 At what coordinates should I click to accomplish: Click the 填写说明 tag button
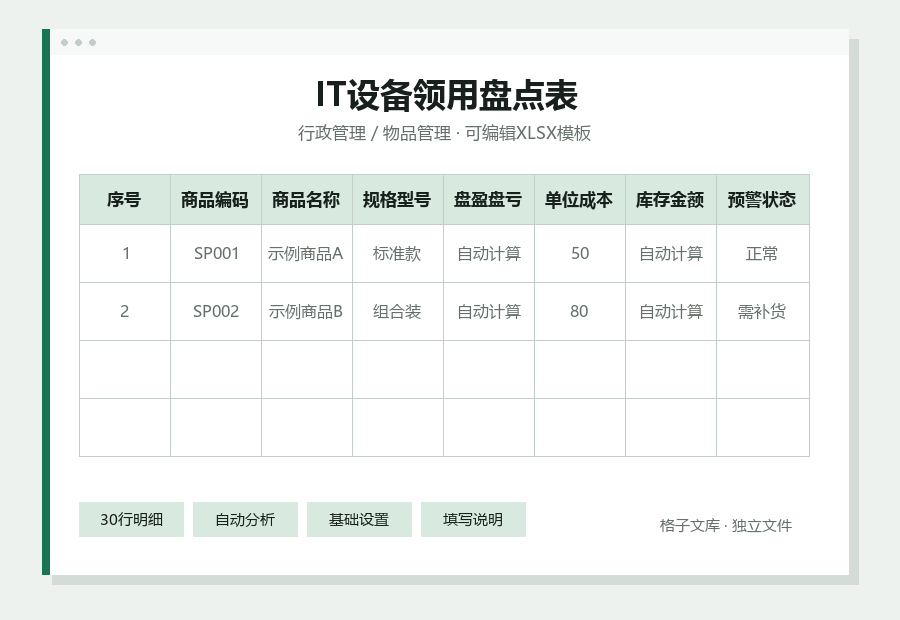pos(473,520)
